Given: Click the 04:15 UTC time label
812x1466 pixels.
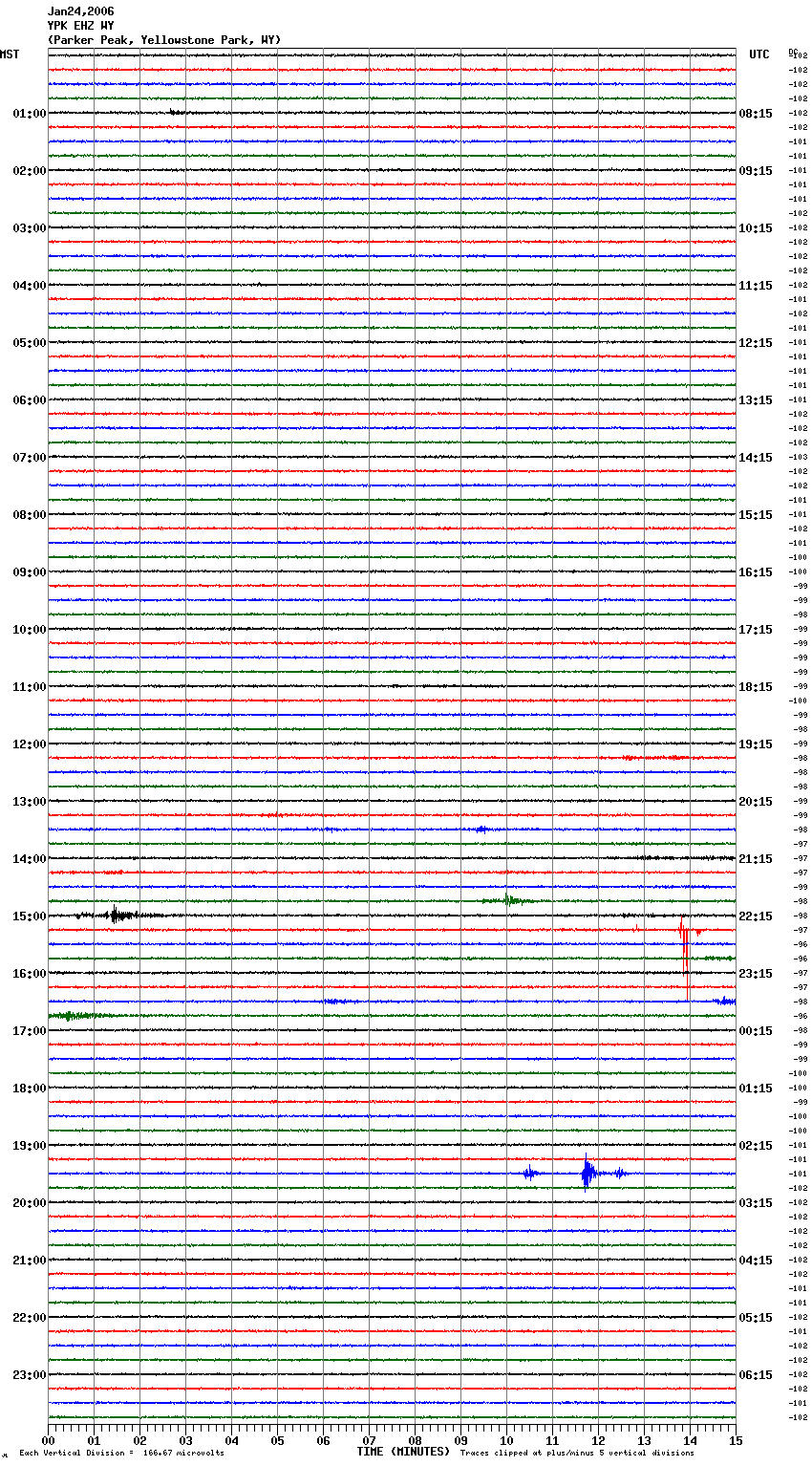Looking at the screenshot, I should point(756,1261).
